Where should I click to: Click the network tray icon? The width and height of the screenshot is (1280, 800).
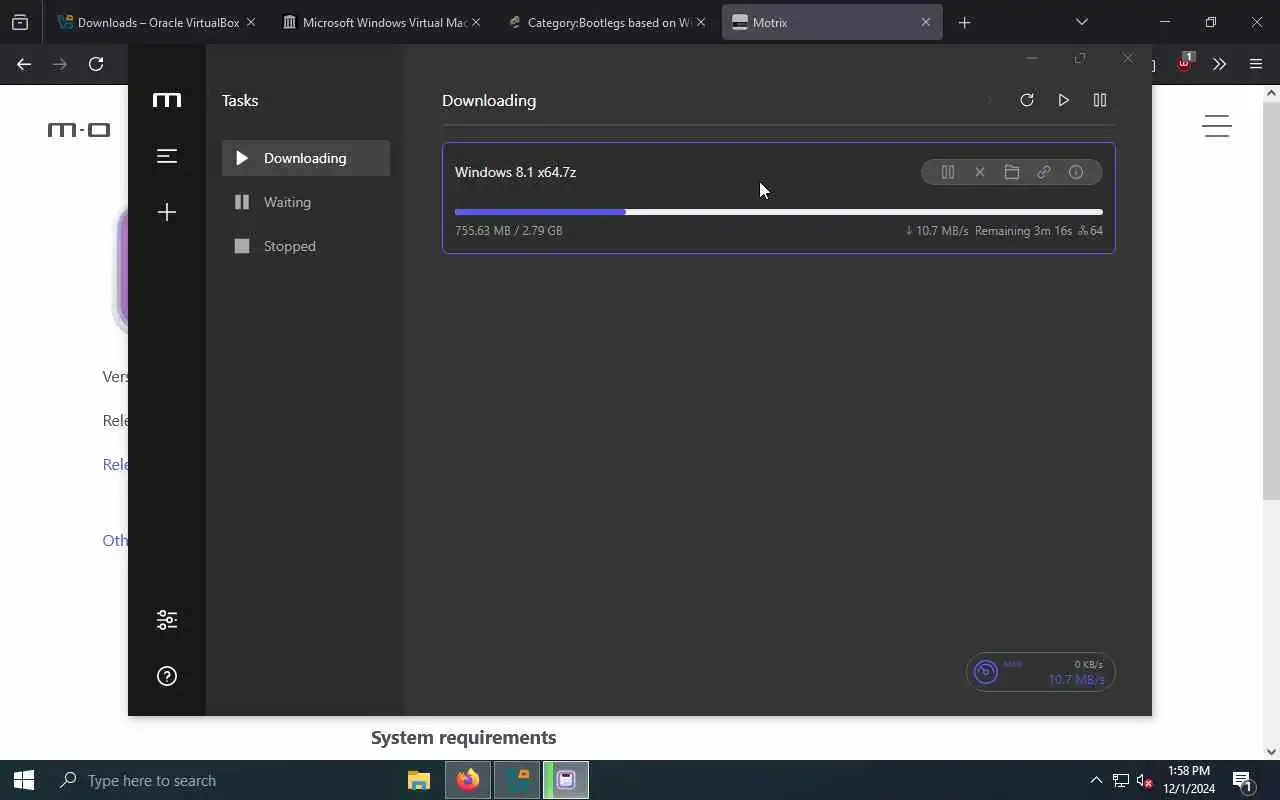point(1121,780)
